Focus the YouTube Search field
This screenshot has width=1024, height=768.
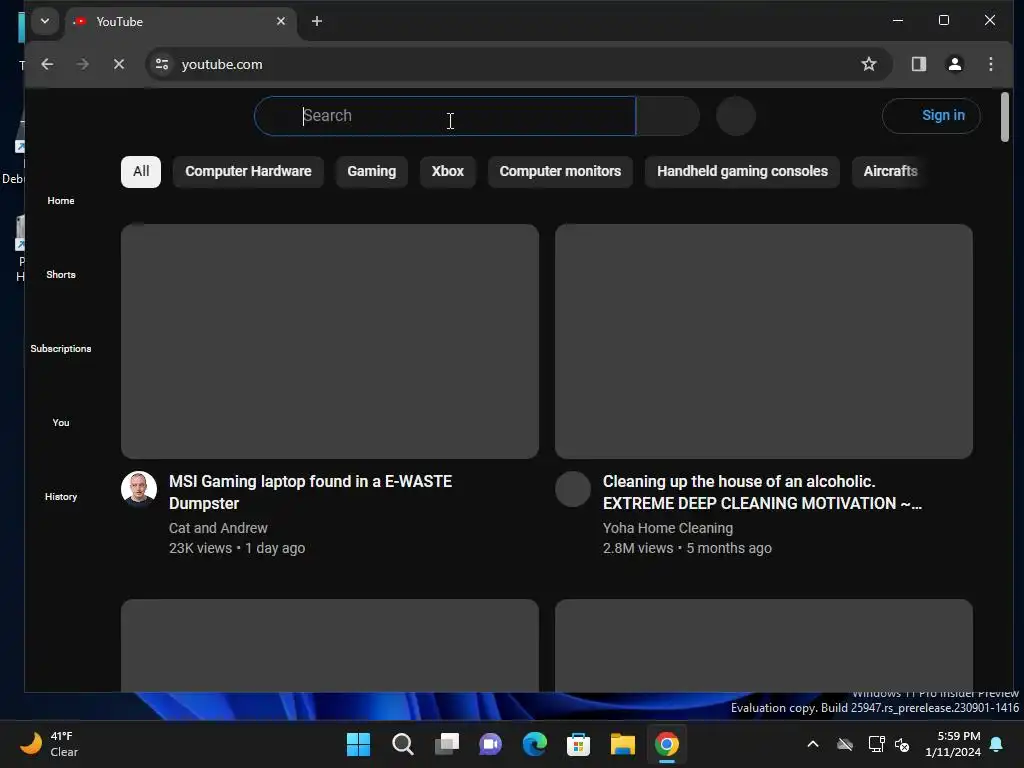coord(445,116)
